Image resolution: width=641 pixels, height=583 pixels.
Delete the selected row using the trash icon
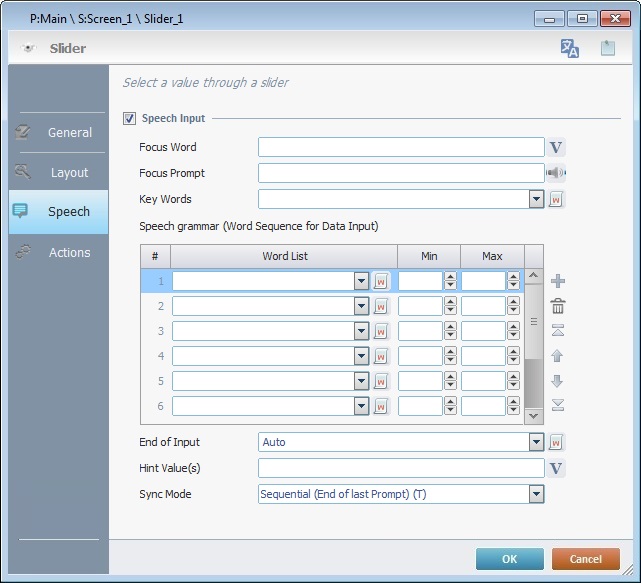tap(558, 307)
